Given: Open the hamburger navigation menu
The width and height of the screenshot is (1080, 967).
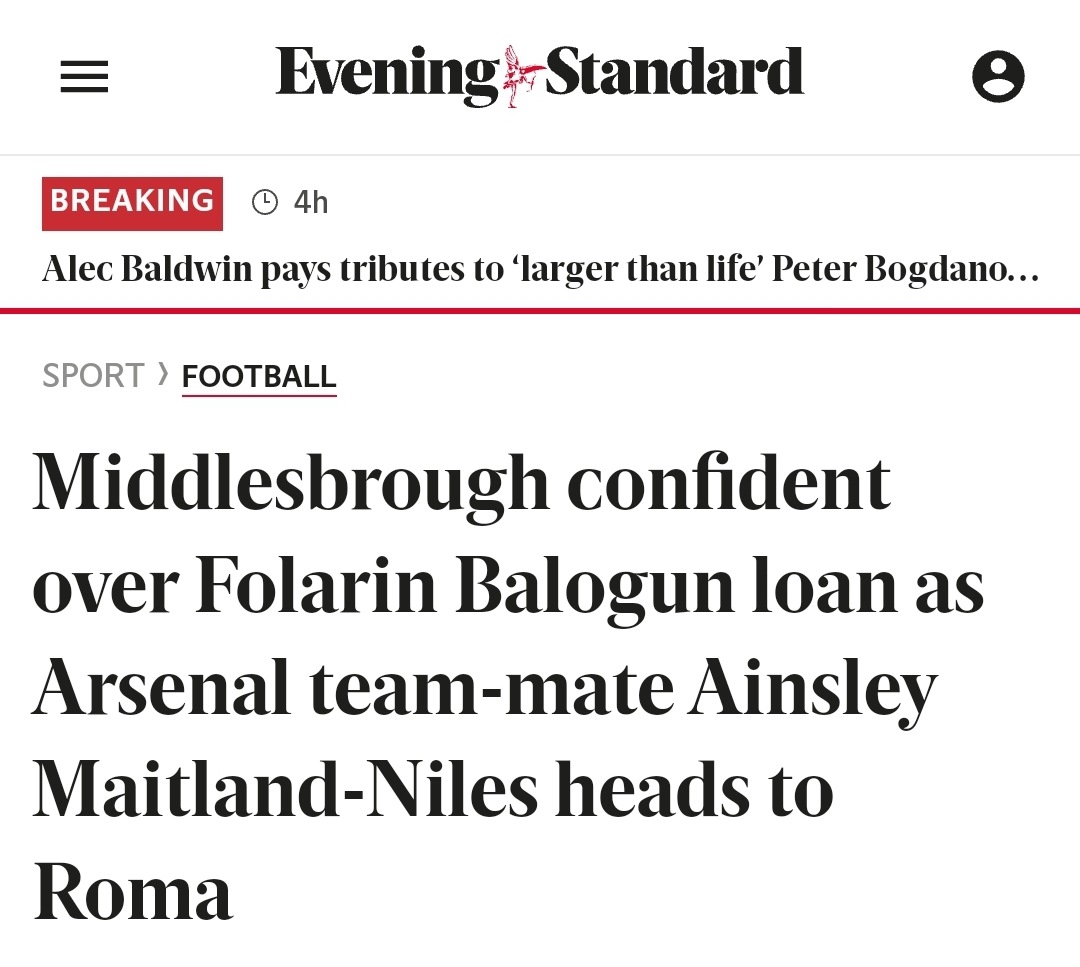Looking at the screenshot, I should 84,76.
